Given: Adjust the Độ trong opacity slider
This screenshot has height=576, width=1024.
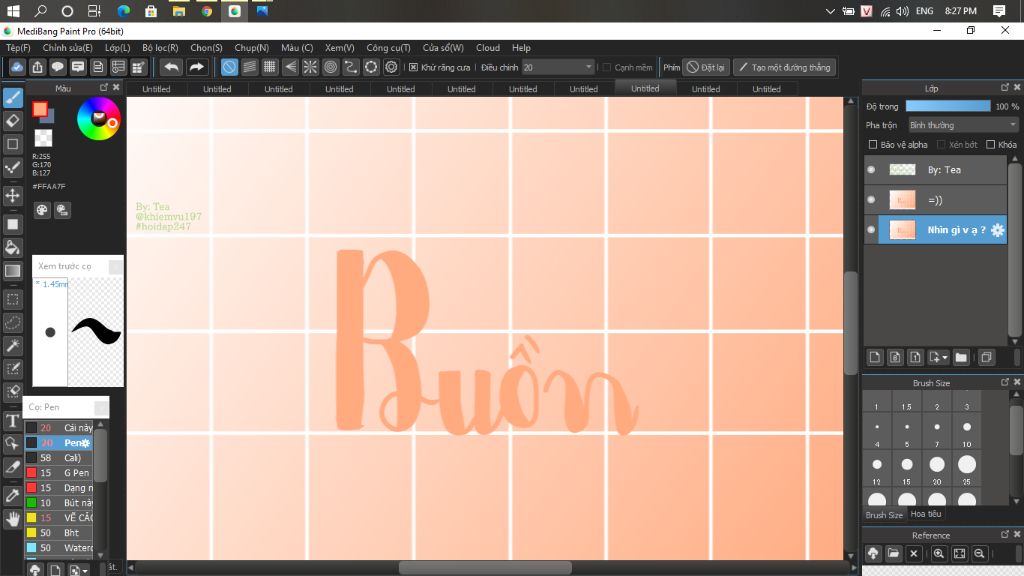Looking at the screenshot, I should (948, 106).
